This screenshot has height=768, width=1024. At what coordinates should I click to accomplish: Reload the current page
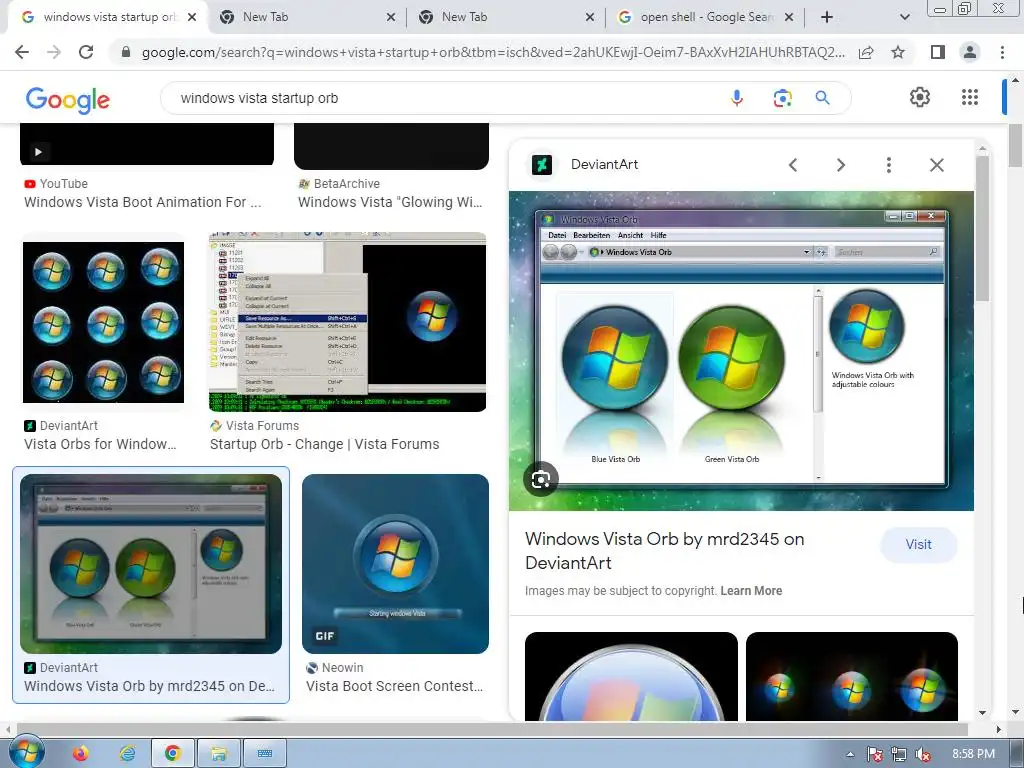point(86,52)
